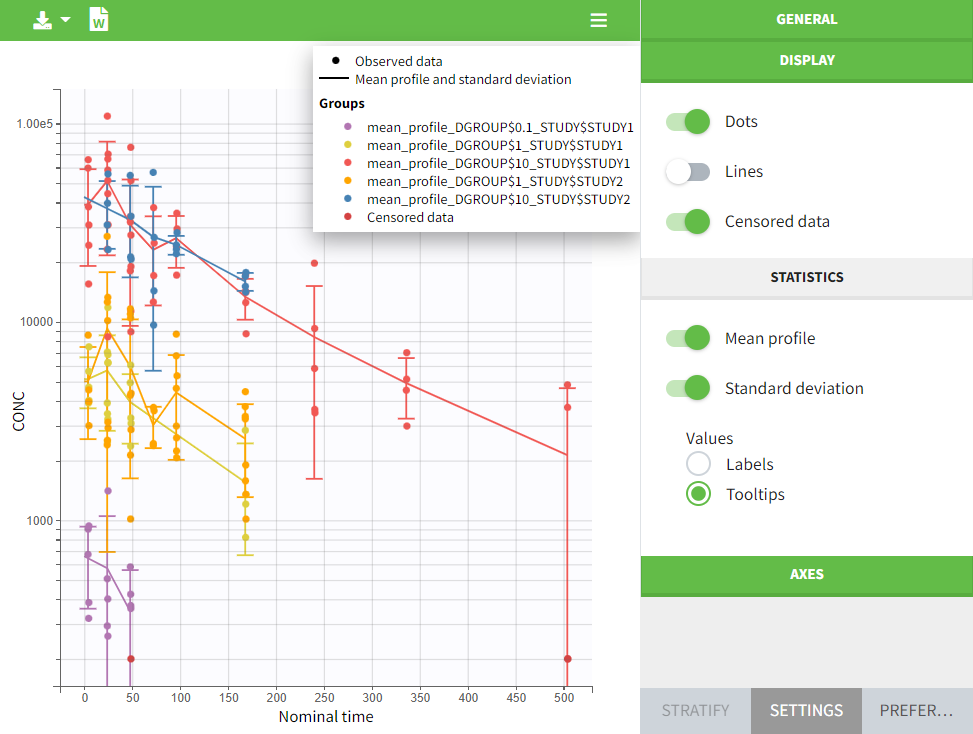Click the Censored data legend marker
The width and height of the screenshot is (973, 734).
(x=348, y=217)
